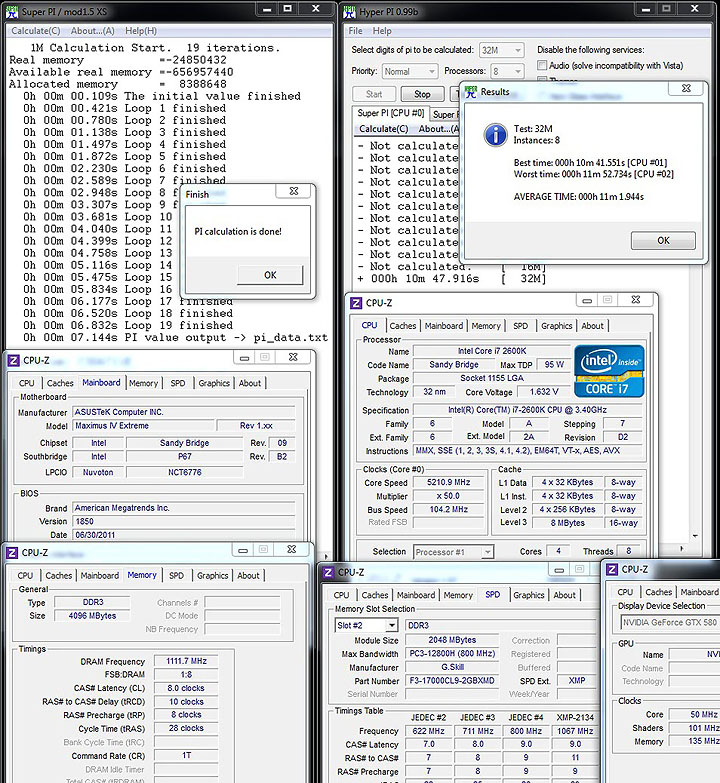Image resolution: width=720 pixels, height=783 pixels.
Task: Switch to SPD tab in Mainboard CPU-Z window
Action: pos(178,383)
